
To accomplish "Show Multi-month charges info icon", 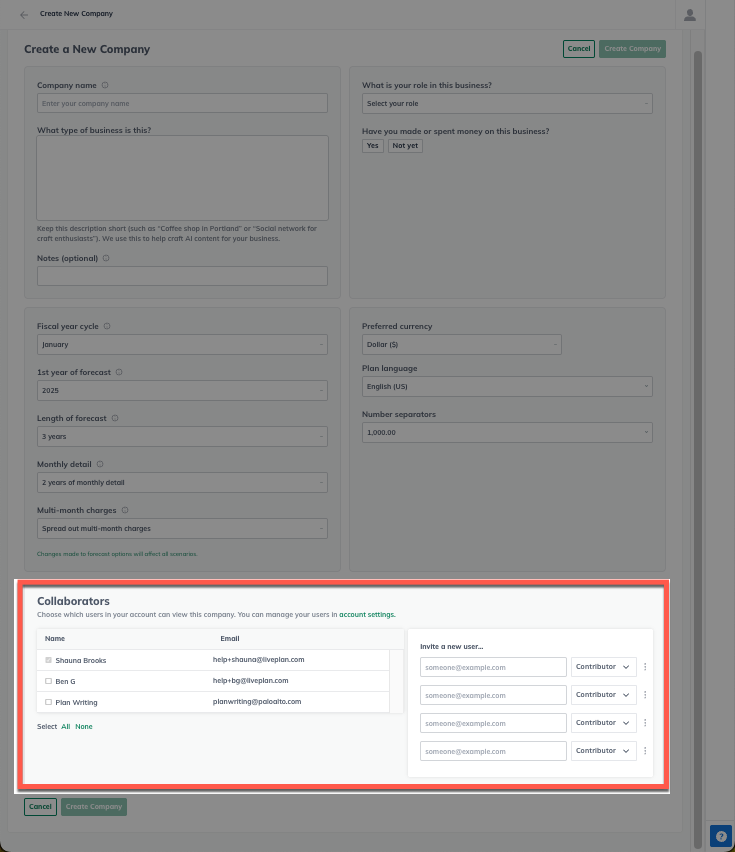I will [x=125, y=510].
